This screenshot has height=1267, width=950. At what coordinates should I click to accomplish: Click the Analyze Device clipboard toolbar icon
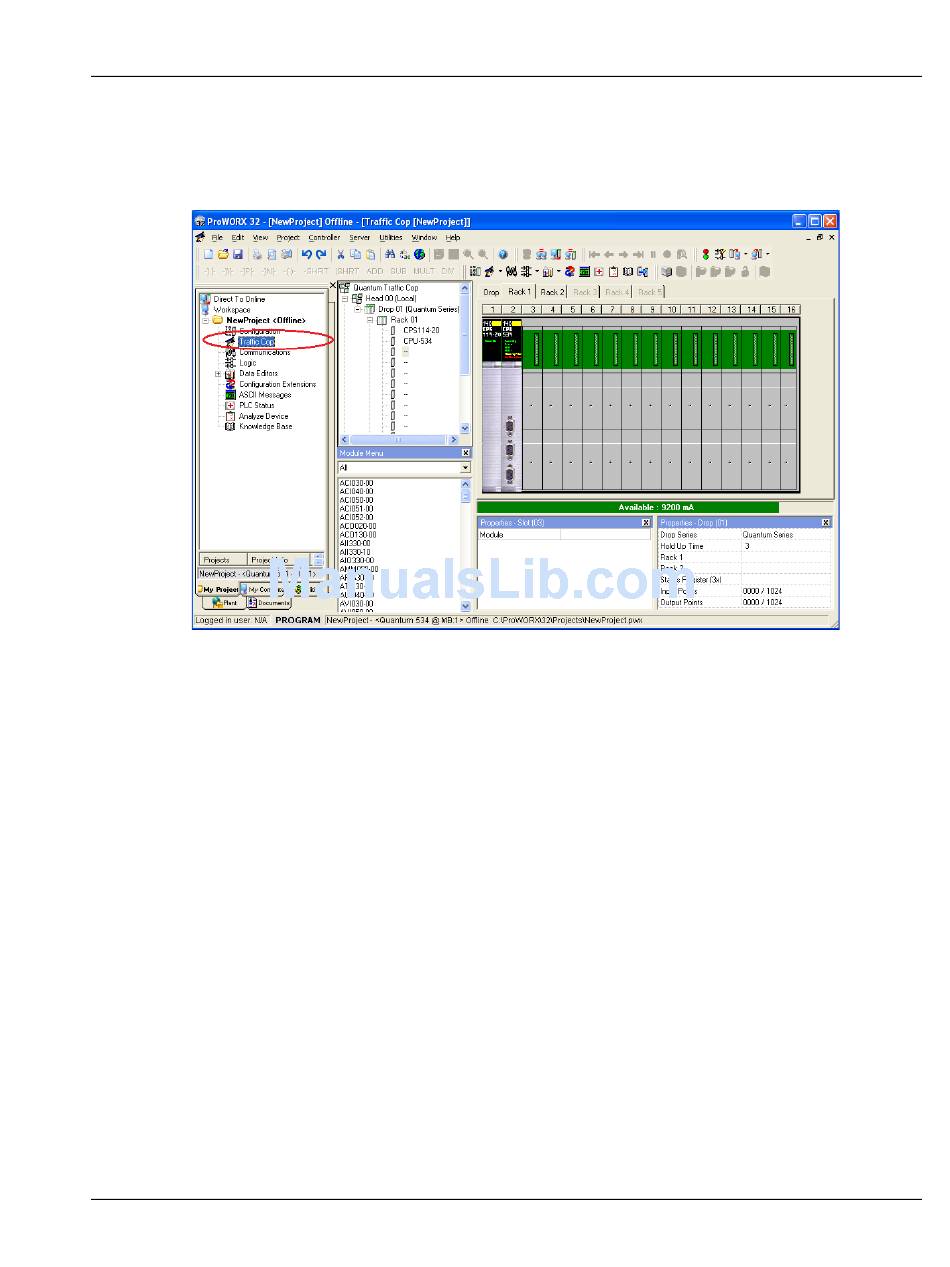click(x=613, y=271)
